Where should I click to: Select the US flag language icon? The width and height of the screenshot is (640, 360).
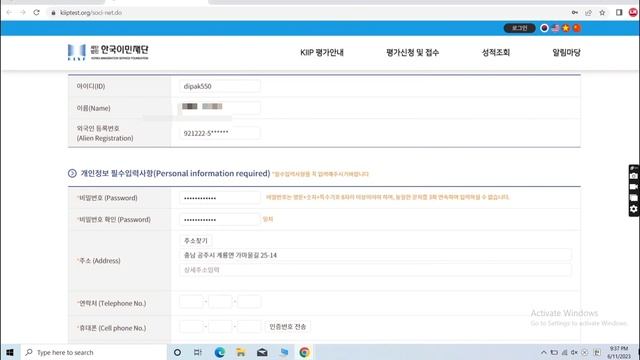tap(555, 28)
